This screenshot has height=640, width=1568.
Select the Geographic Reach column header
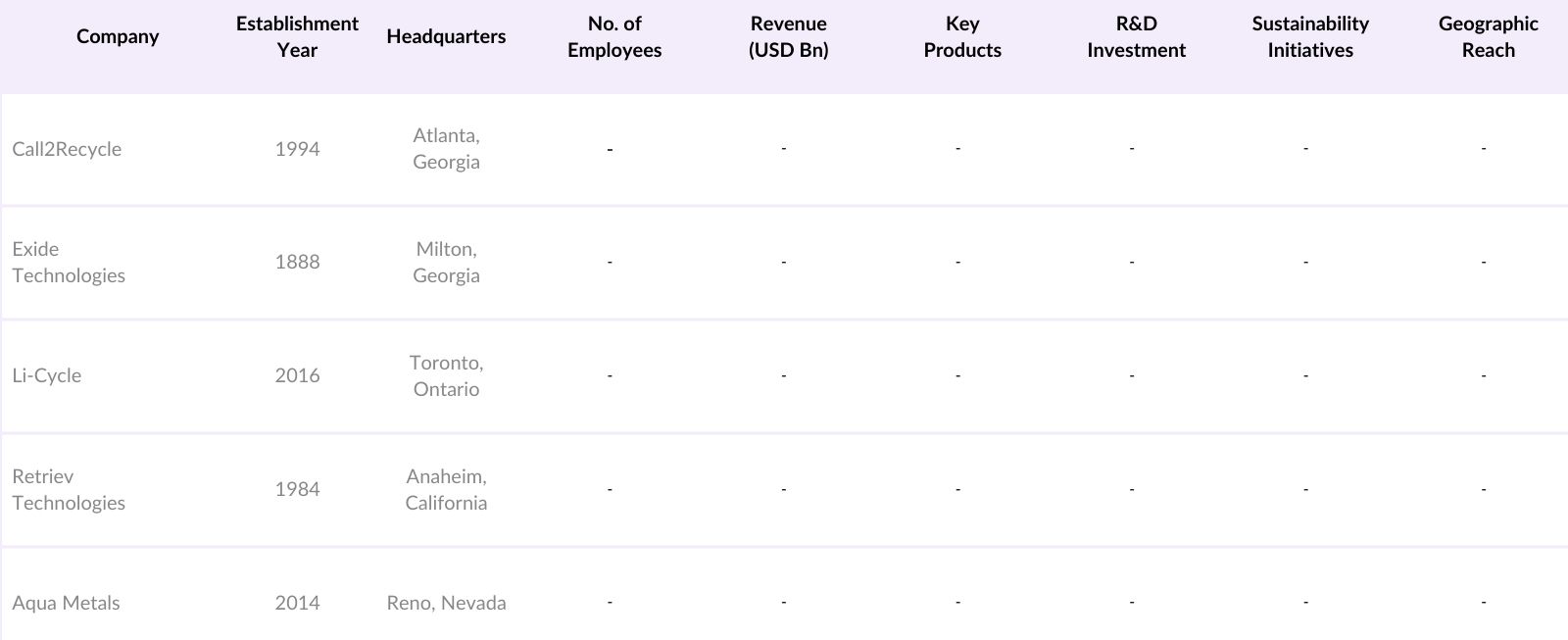click(x=1488, y=36)
